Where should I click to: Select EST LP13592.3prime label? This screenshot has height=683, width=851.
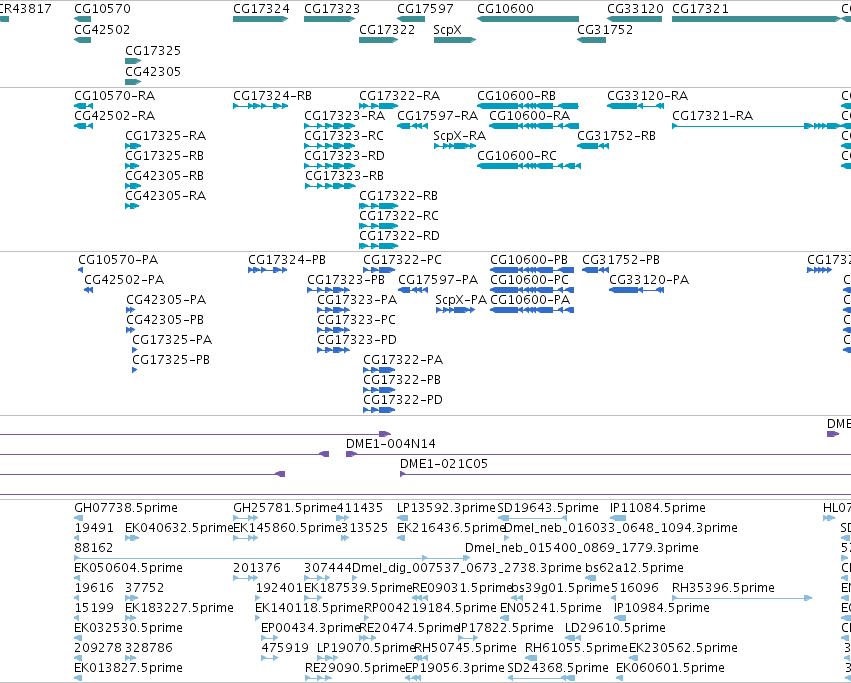coord(447,508)
